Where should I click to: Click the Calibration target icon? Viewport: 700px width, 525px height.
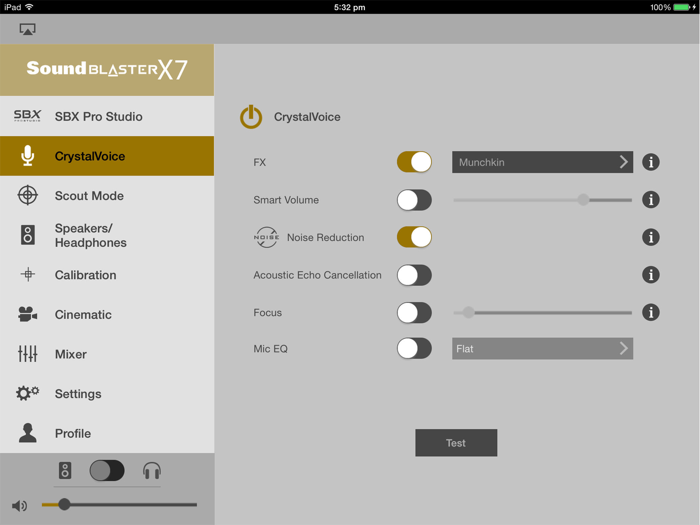click(28, 275)
